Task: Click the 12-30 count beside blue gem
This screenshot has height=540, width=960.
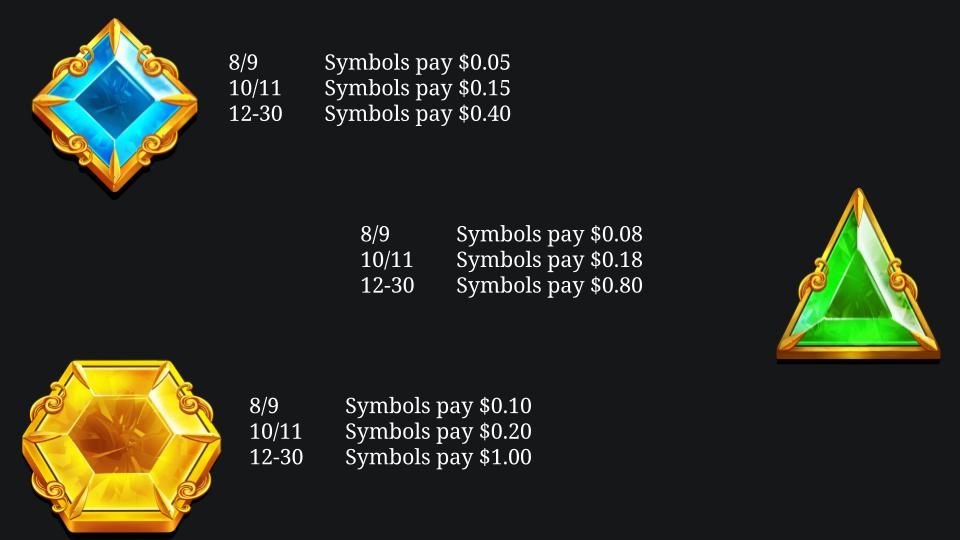Action: (x=255, y=114)
